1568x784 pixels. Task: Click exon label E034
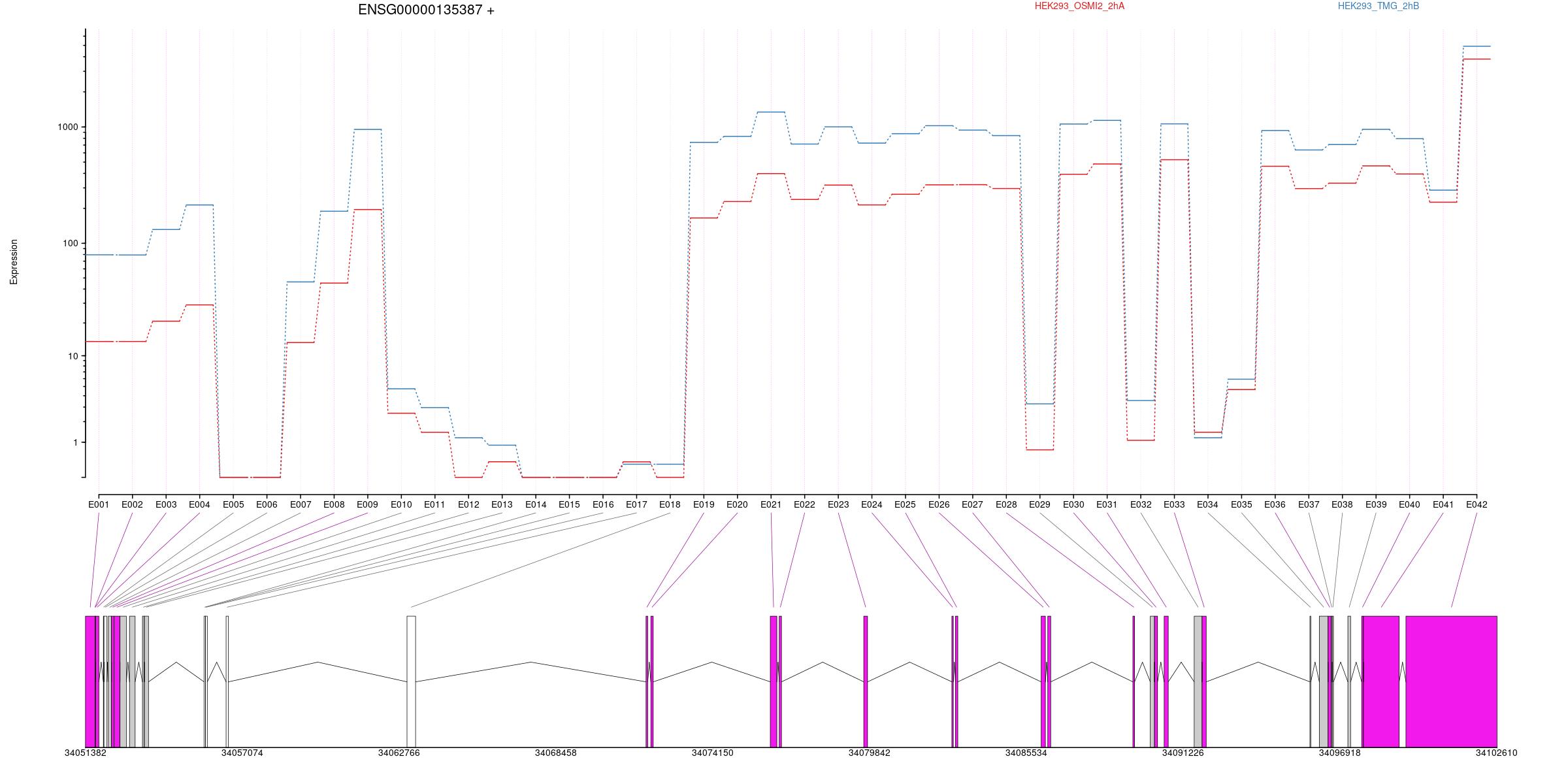click(x=1207, y=504)
